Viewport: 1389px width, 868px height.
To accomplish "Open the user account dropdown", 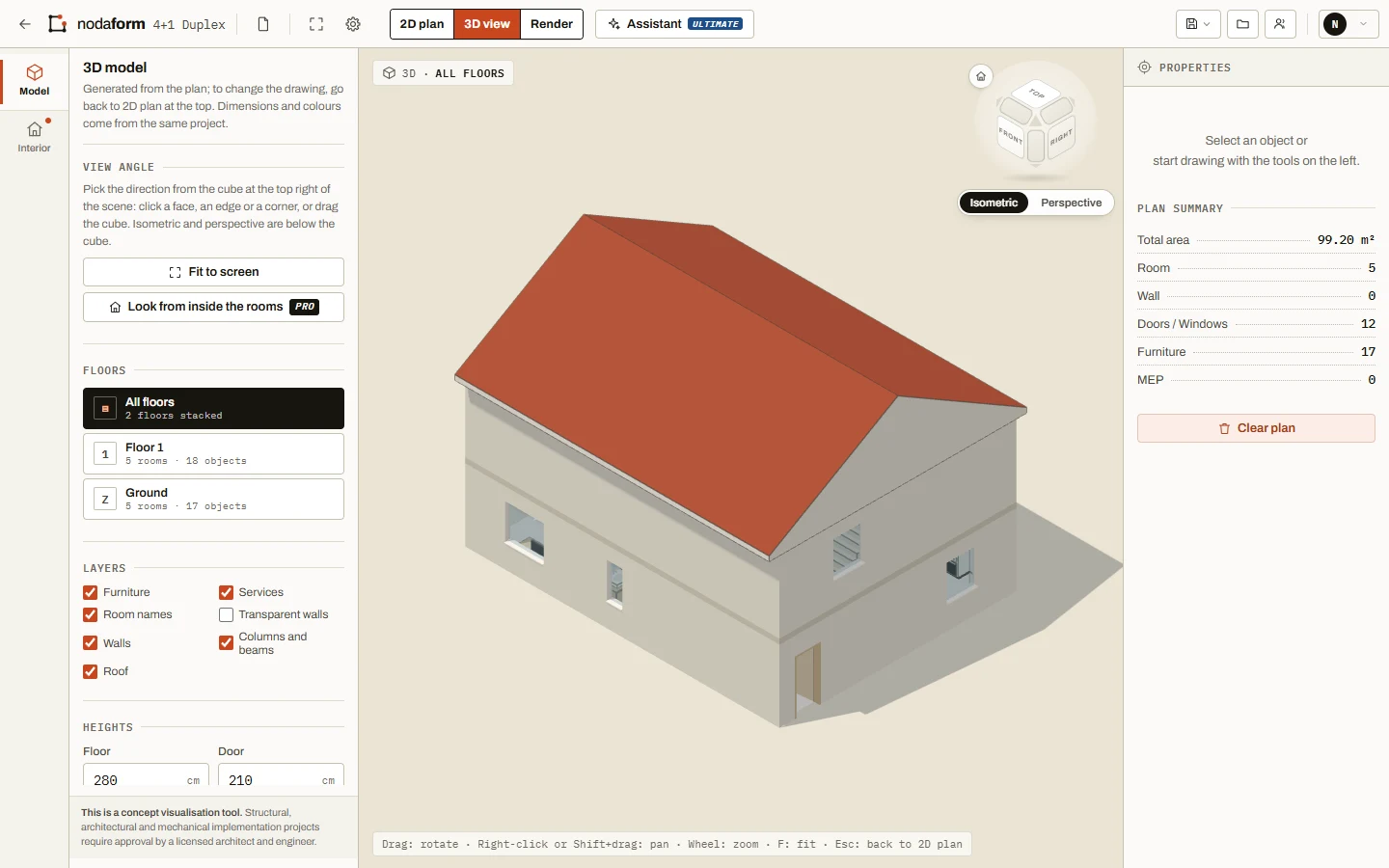I will tap(1348, 24).
